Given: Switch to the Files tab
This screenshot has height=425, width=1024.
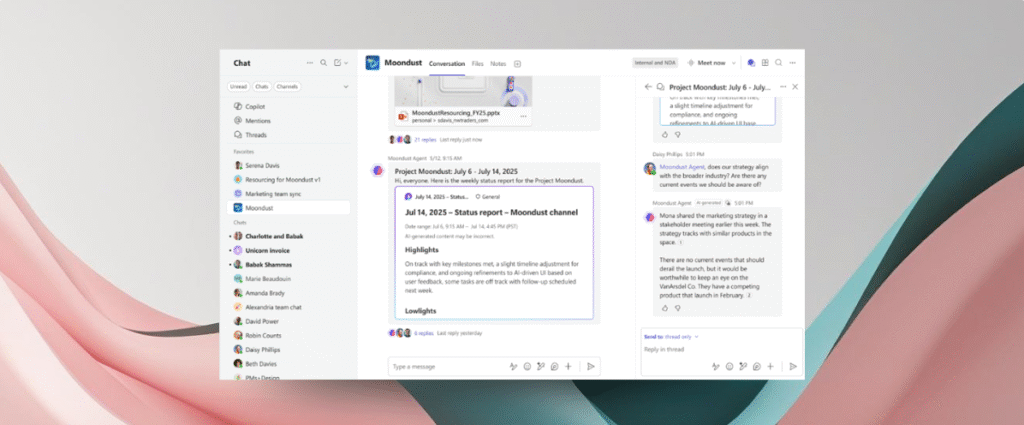Looking at the screenshot, I should (477, 64).
